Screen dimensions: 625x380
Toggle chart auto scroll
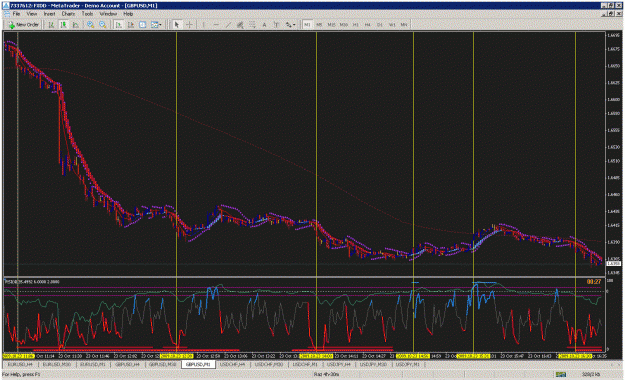pos(118,25)
